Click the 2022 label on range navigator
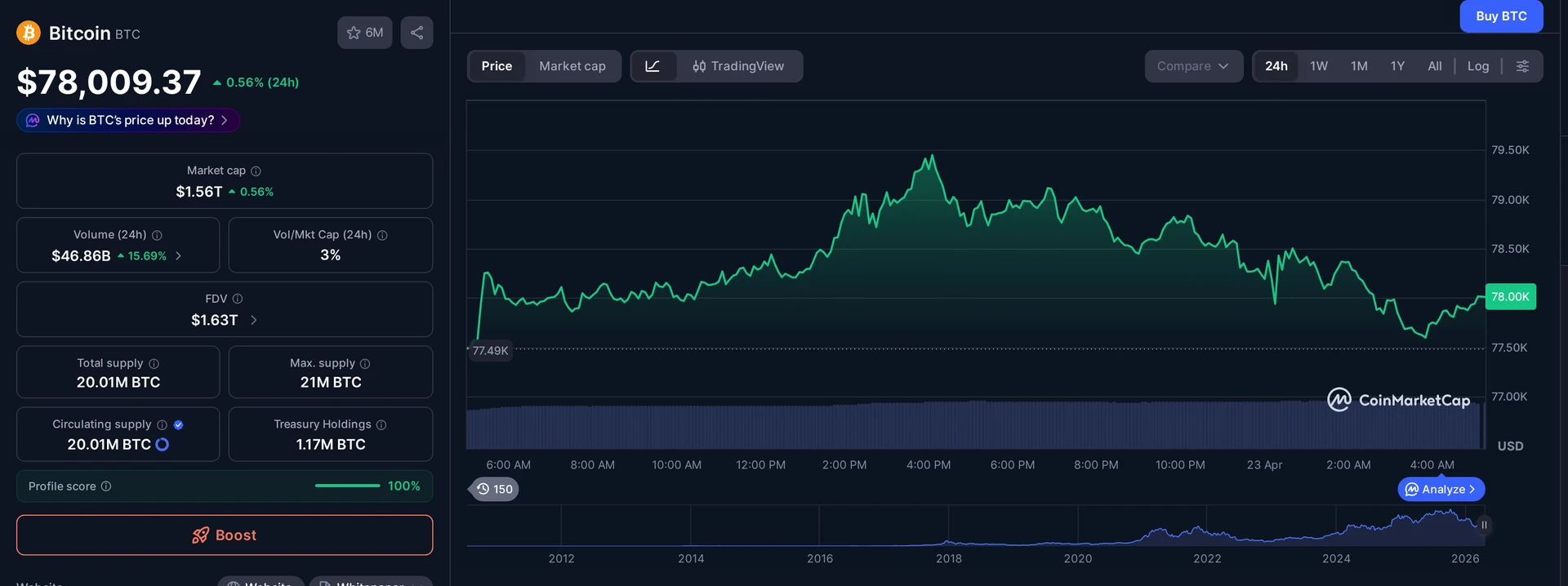The width and height of the screenshot is (1568, 586). [x=1207, y=558]
